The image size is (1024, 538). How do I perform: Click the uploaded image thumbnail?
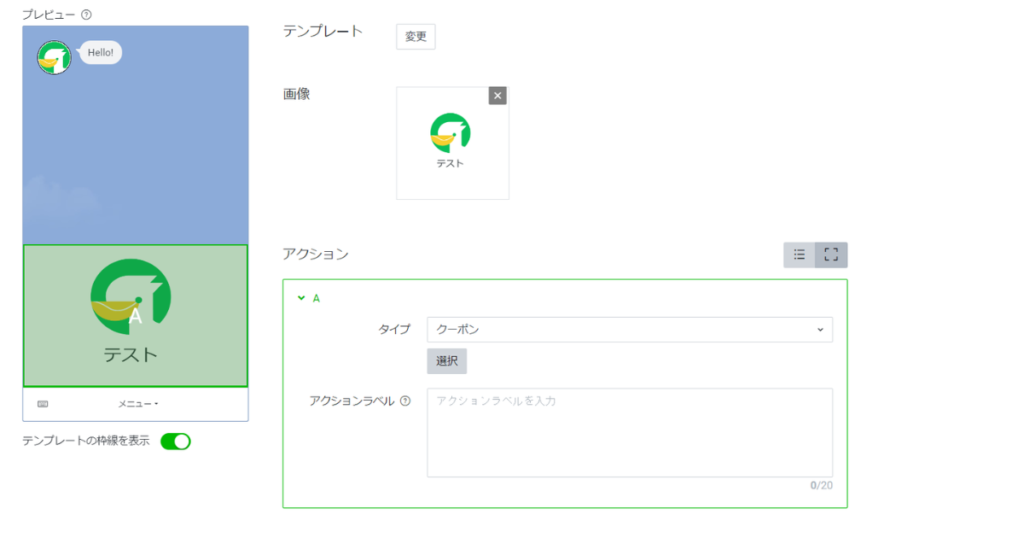[x=453, y=143]
